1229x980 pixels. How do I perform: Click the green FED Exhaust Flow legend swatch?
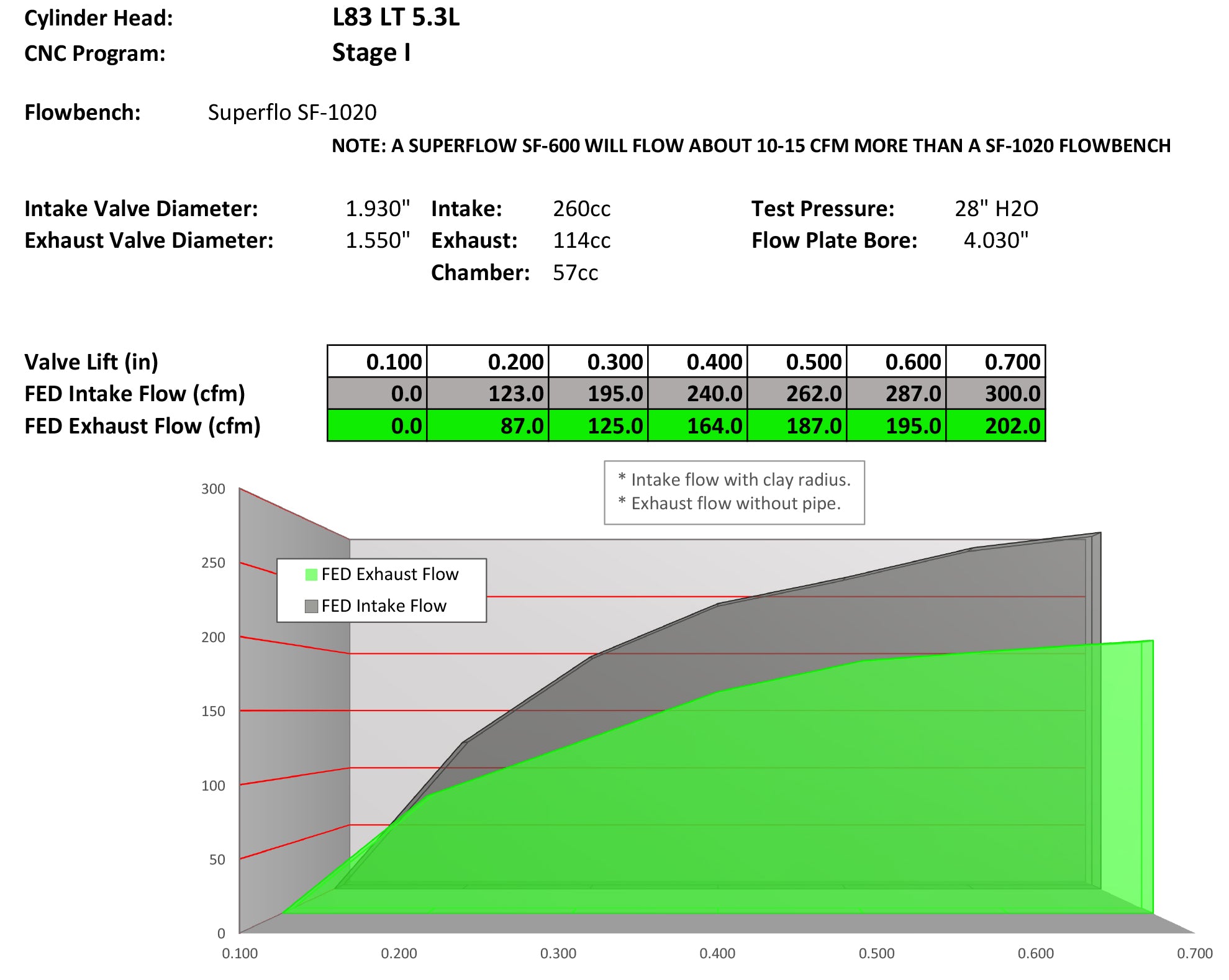pos(311,574)
